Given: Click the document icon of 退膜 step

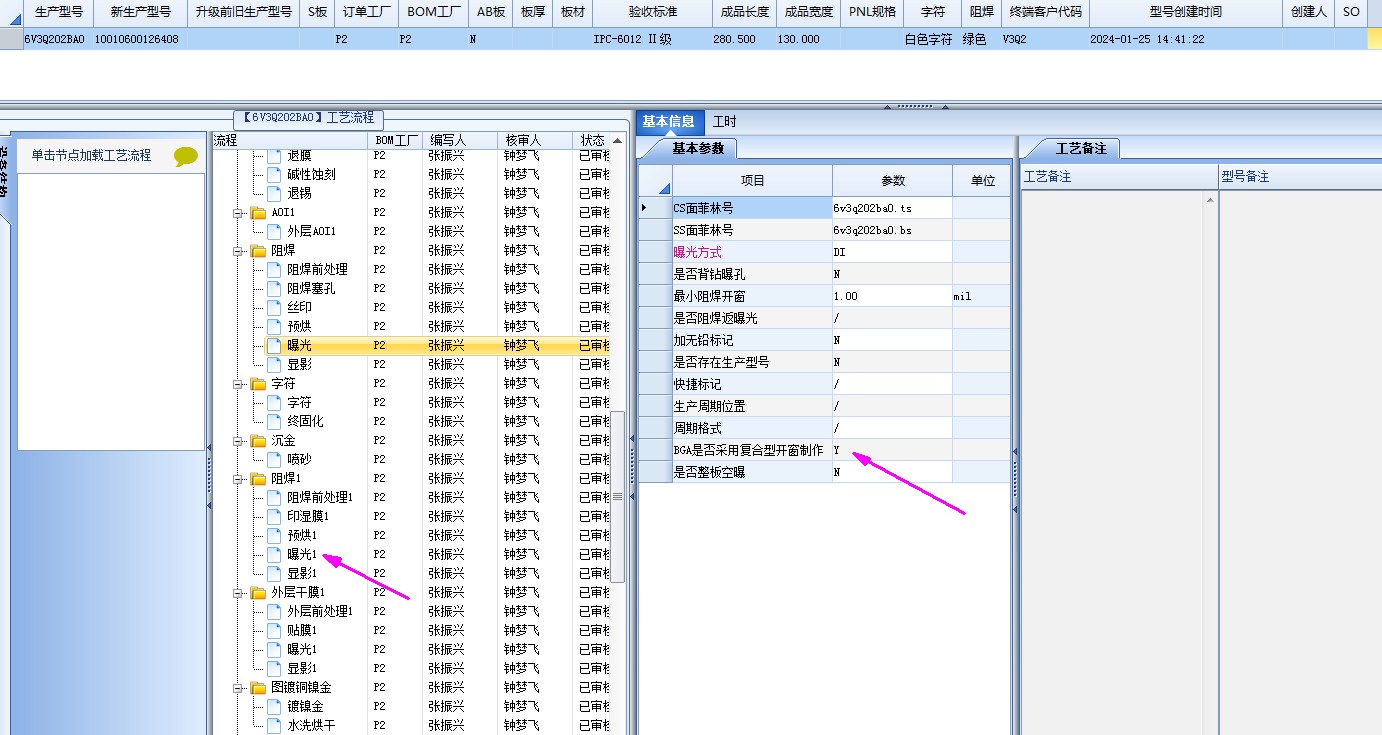Looking at the screenshot, I should [275, 155].
